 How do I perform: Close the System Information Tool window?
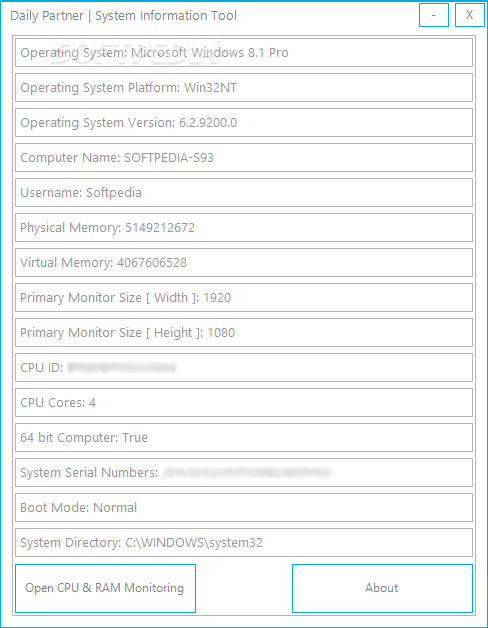tap(470, 15)
